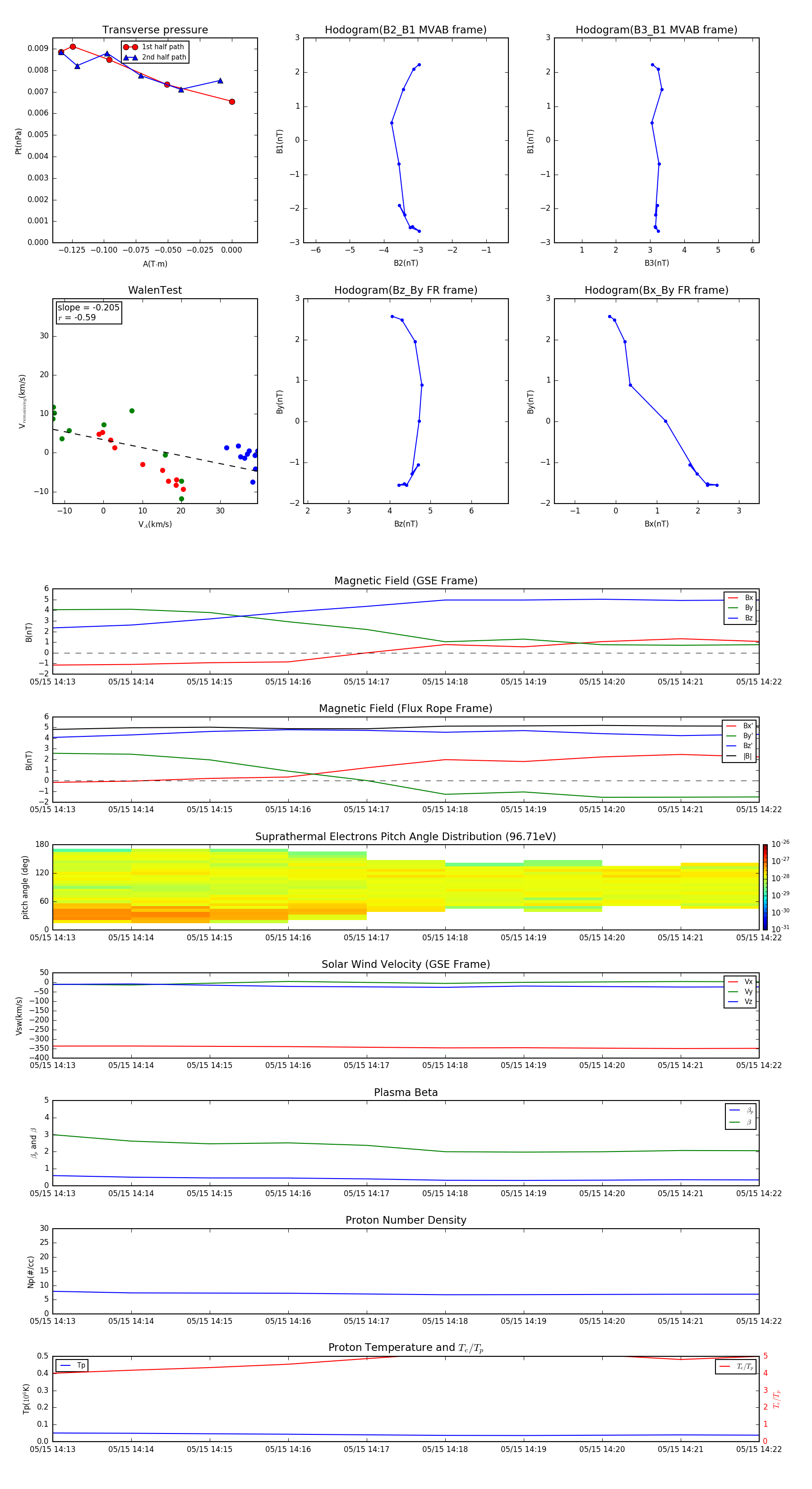
Task: Select the '2nd half path' legend entry
Action: 154,57
